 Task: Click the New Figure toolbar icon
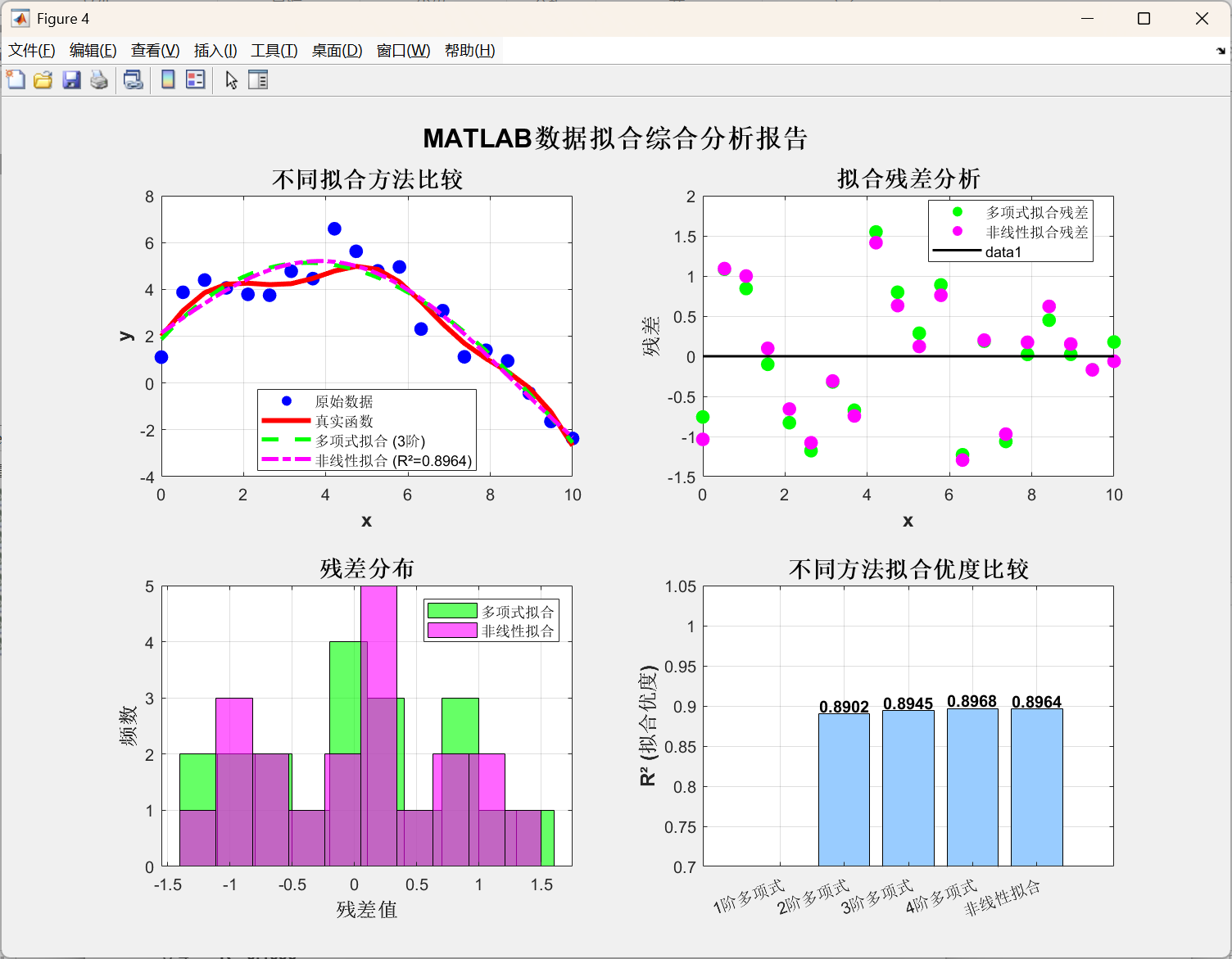(16, 79)
